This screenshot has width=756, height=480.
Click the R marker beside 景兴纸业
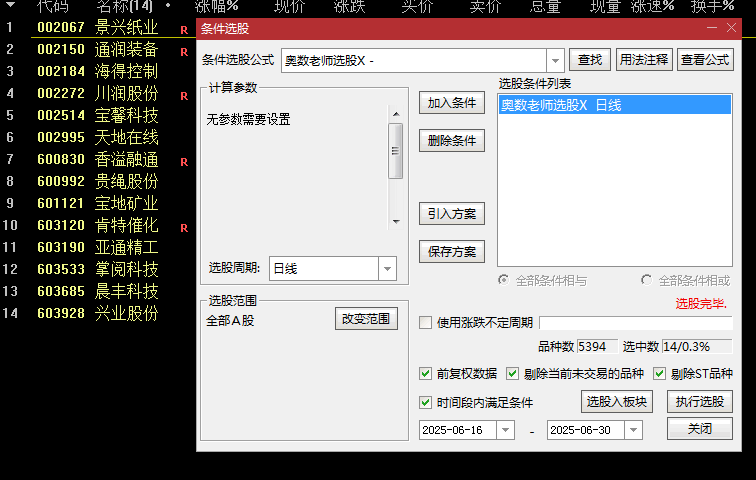pos(184,30)
